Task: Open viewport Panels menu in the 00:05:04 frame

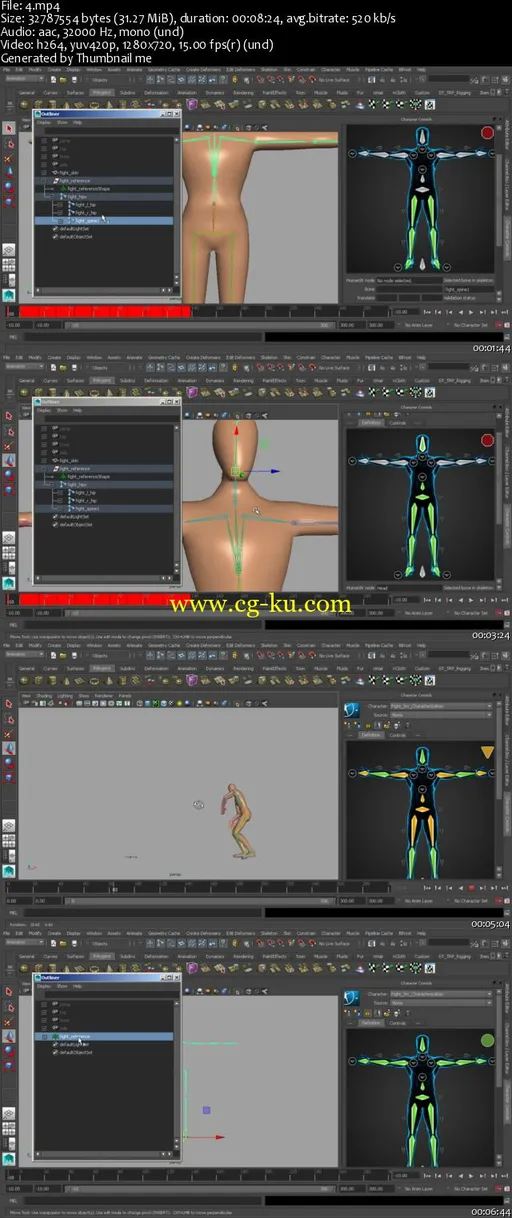Action: click(125, 696)
